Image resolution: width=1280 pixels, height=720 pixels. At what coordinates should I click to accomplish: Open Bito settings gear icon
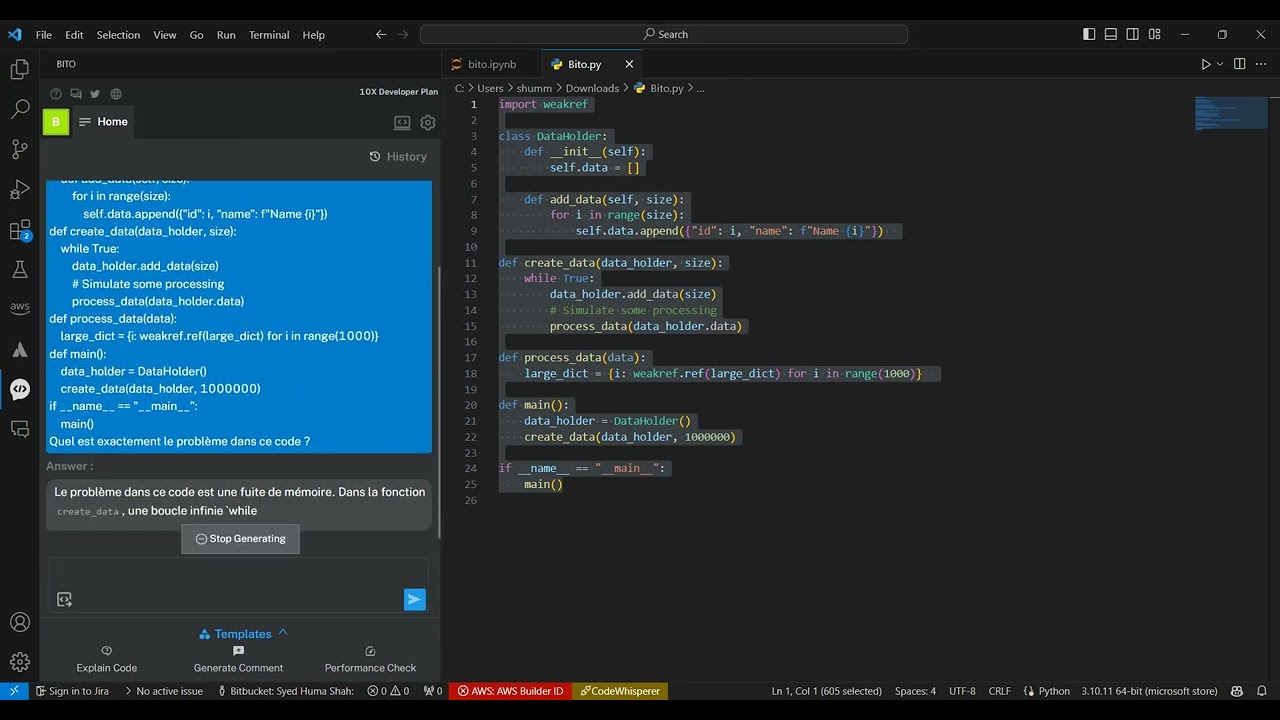(x=428, y=122)
